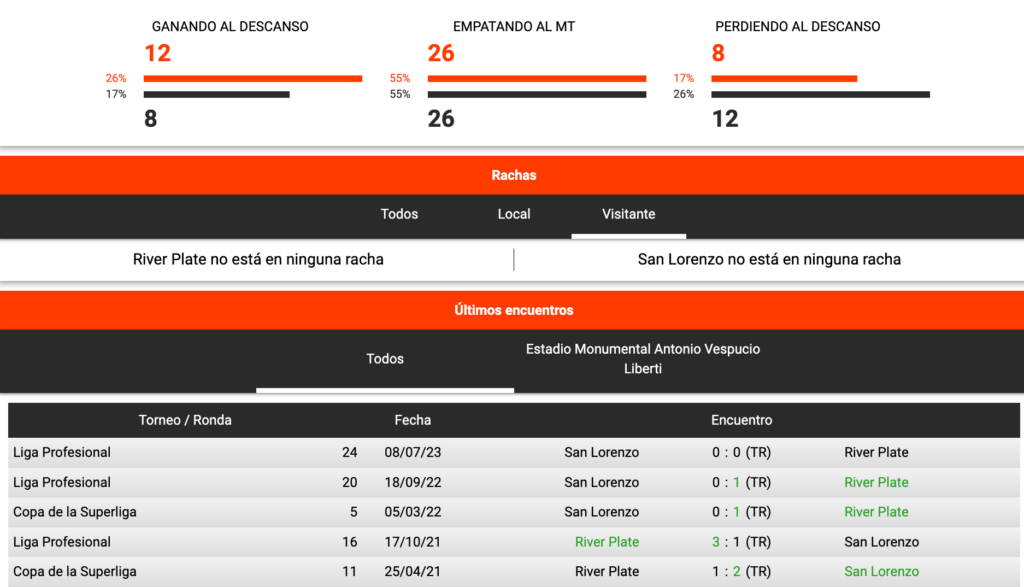Select Todos tab under Últimos encuentros
1024x587 pixels.
click(x=385, y=359)
